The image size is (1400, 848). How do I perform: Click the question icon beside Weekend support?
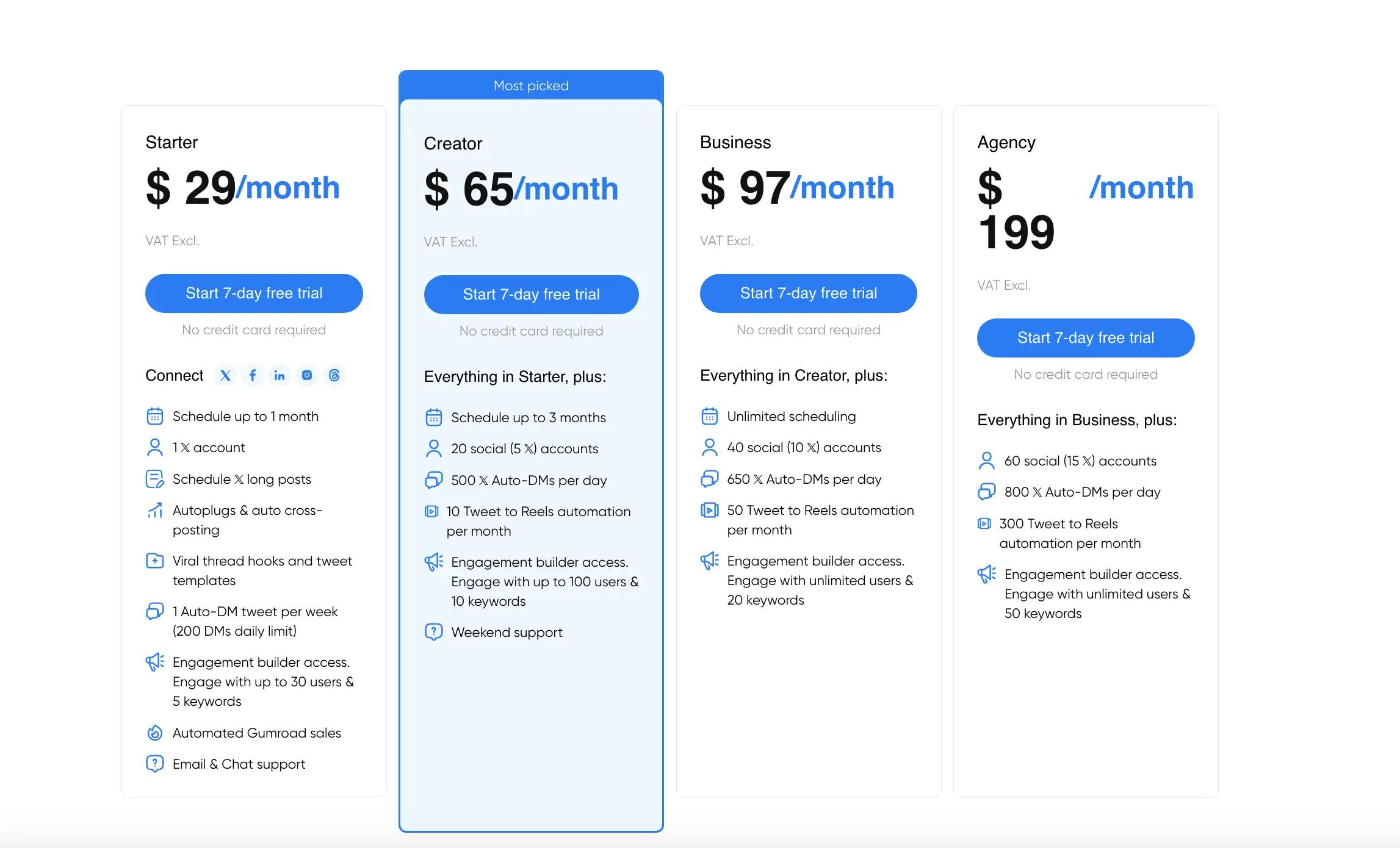pos(433,632)
